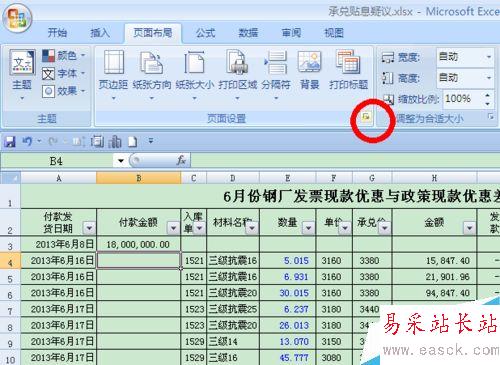Open the filter dropdown for 付款金额
This screenshot has width=500, height=365.
[x=174, y=228]
